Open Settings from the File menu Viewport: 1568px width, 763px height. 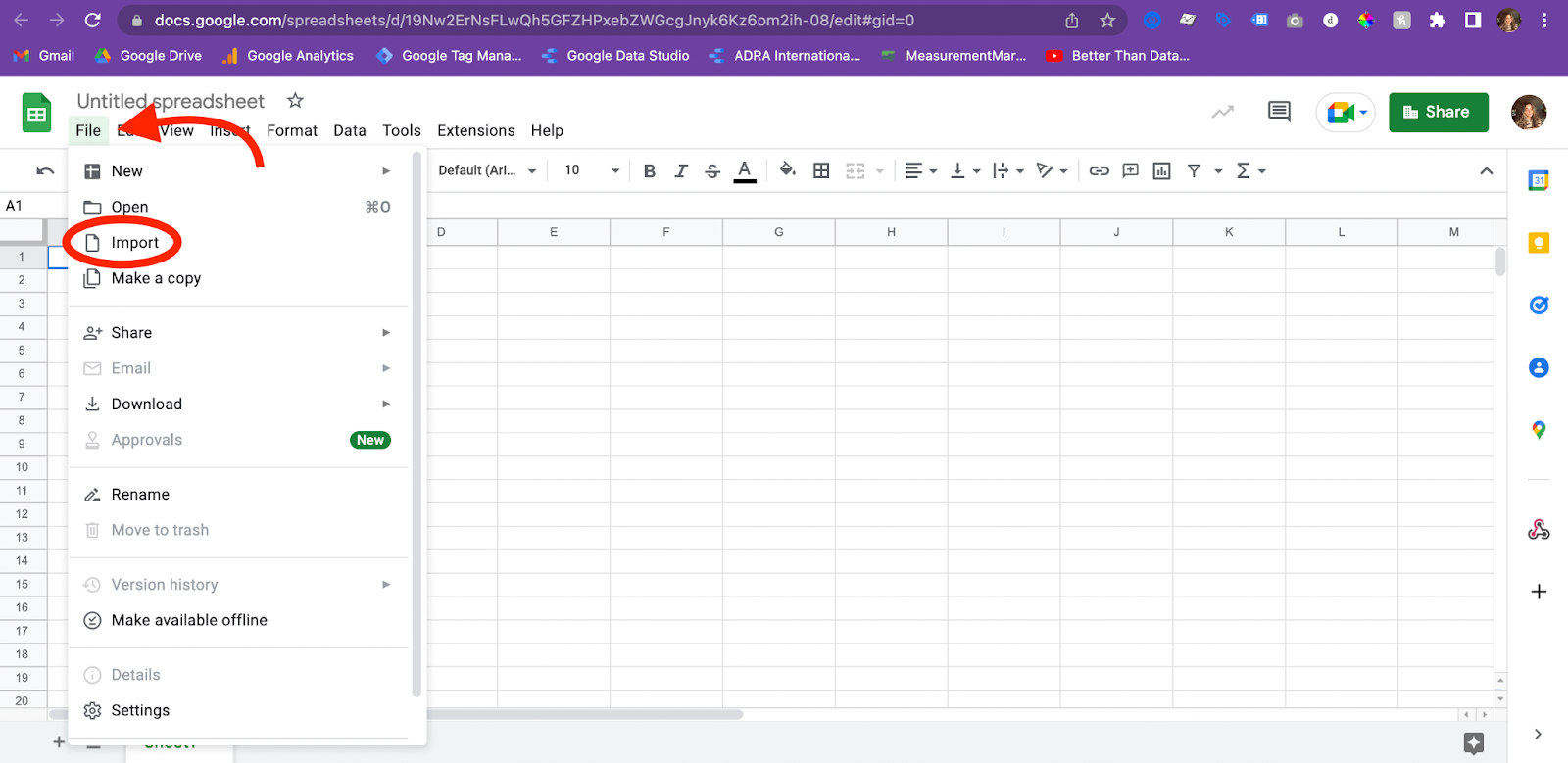pyautogui.click(x=238, y=710)
